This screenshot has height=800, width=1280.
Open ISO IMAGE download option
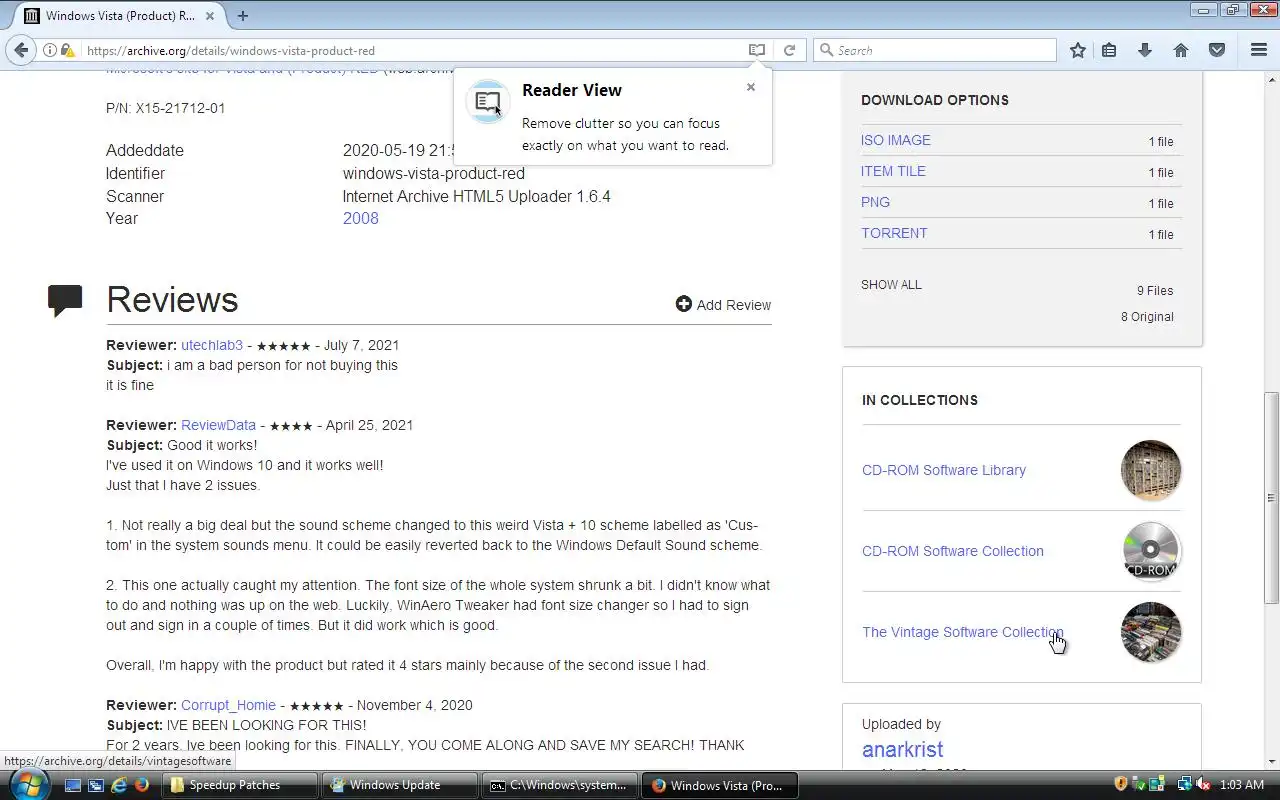tap(896, 140)
